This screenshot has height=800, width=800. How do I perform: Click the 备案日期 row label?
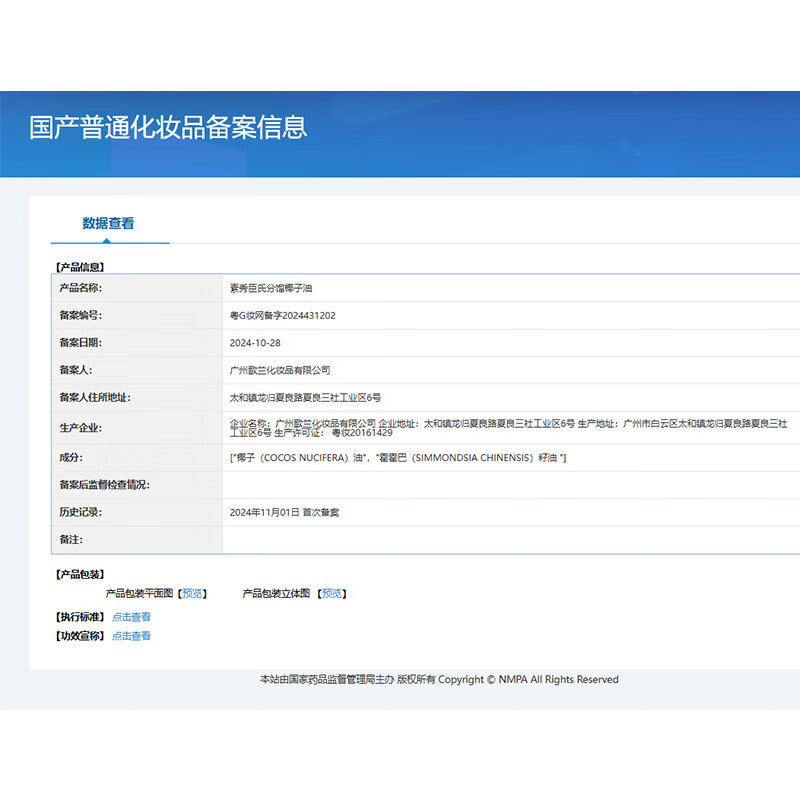pyautogui.click(x=81, y=343)
